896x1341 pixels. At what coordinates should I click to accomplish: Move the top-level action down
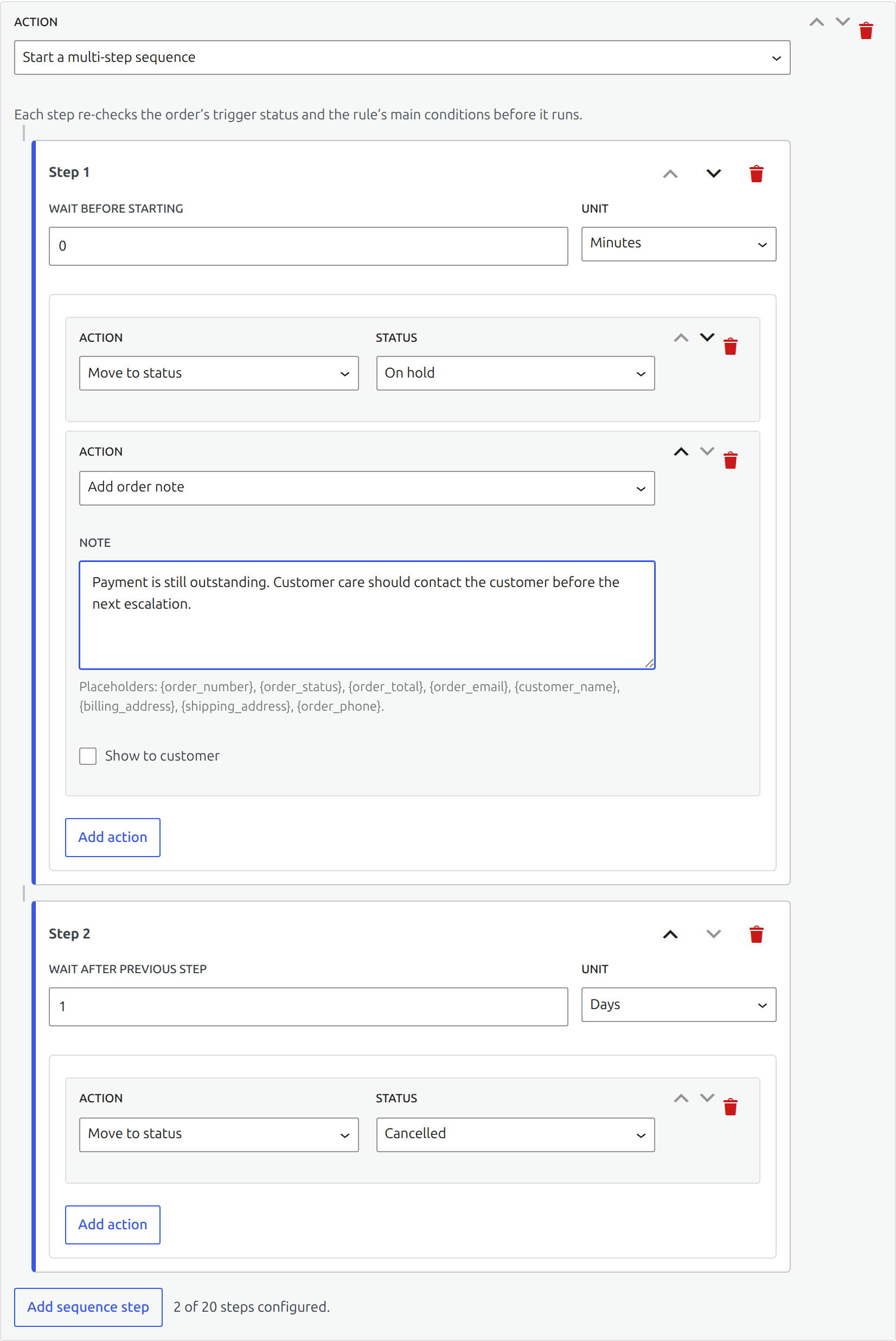tap(843, 22)
